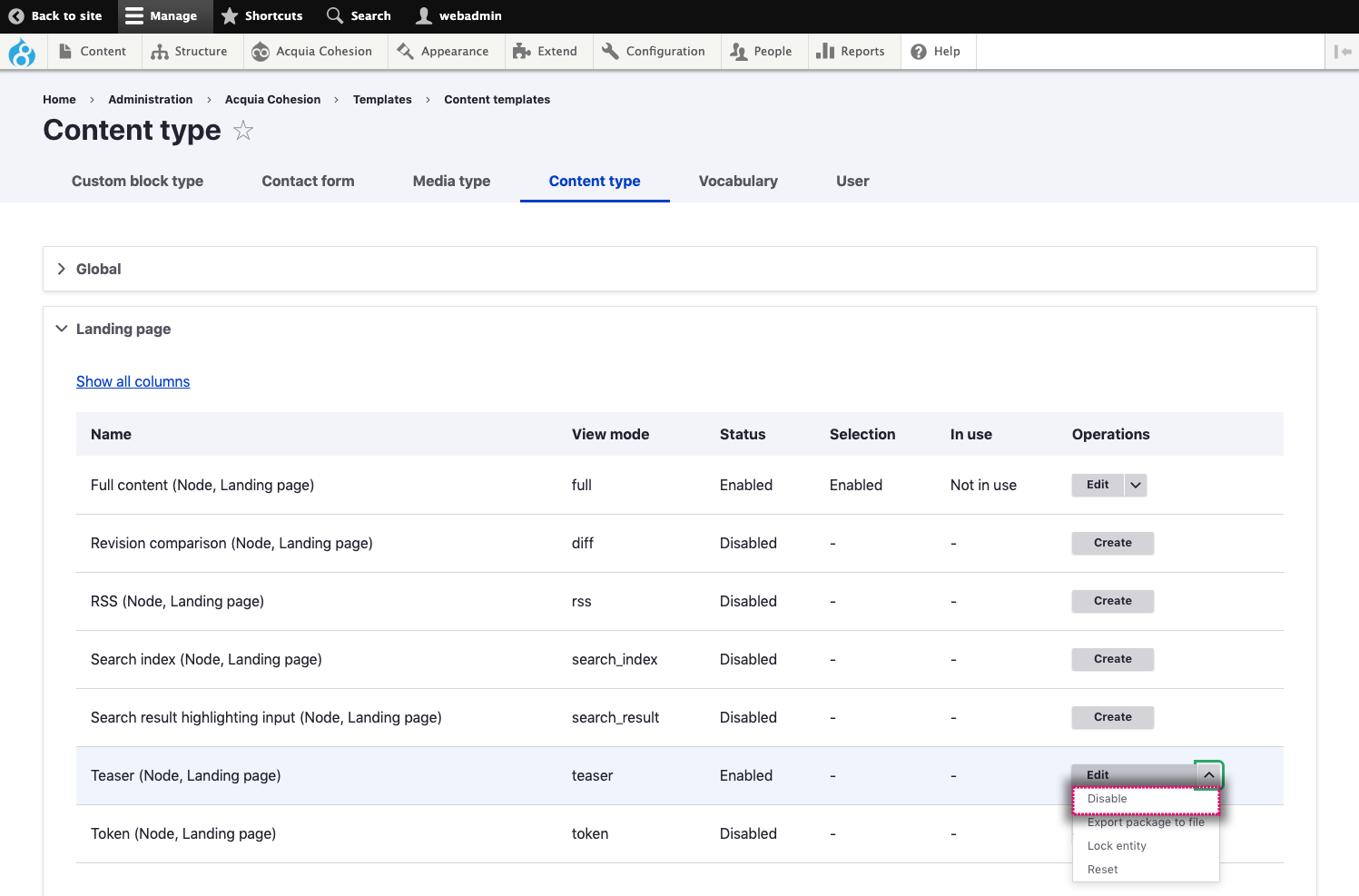Image resolution: width=1359 pixels, height=896 pixels.
Task: Open the Help admin menu
Action: tap(936, 52)
